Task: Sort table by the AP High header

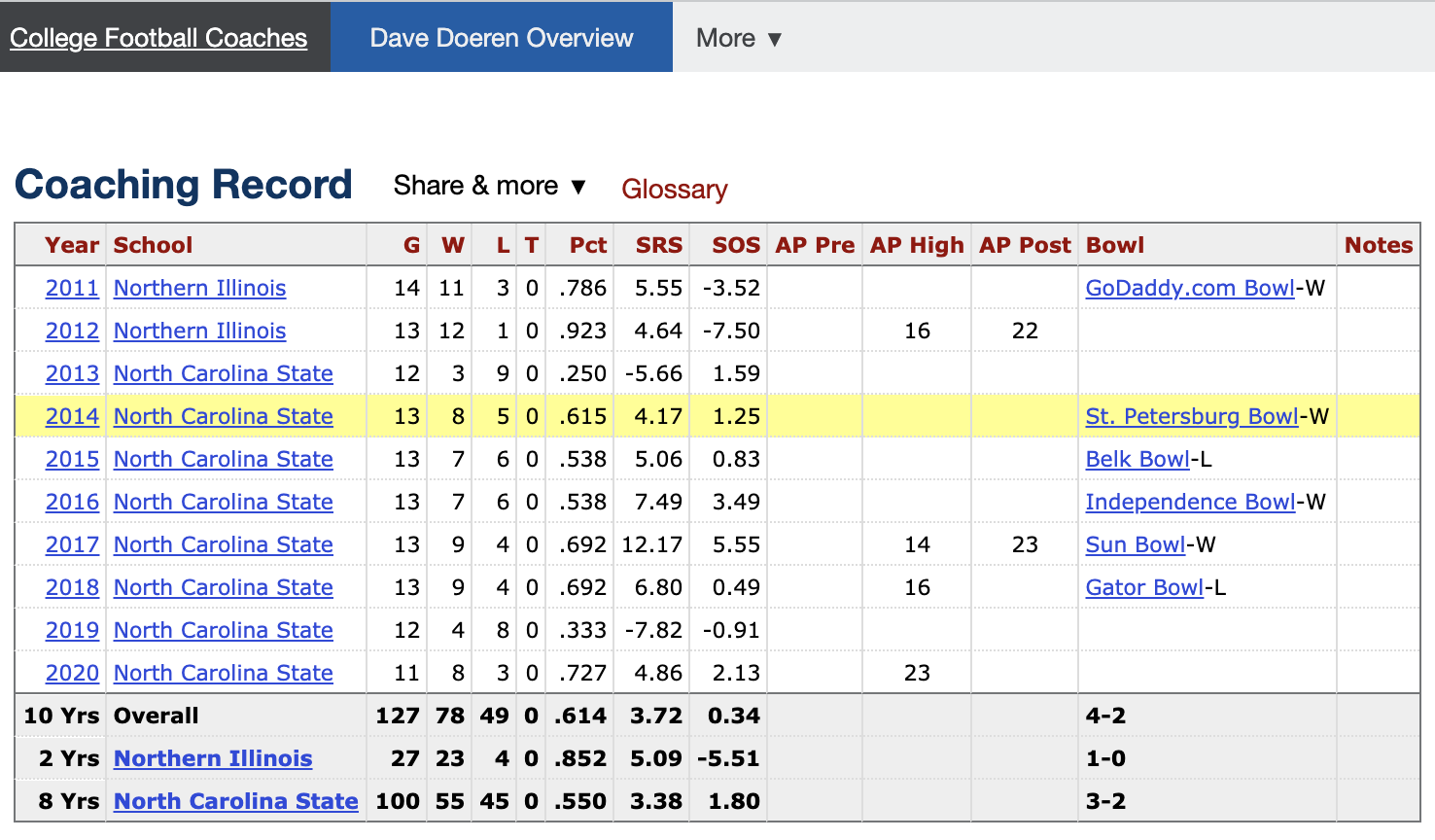Action: 916,245
